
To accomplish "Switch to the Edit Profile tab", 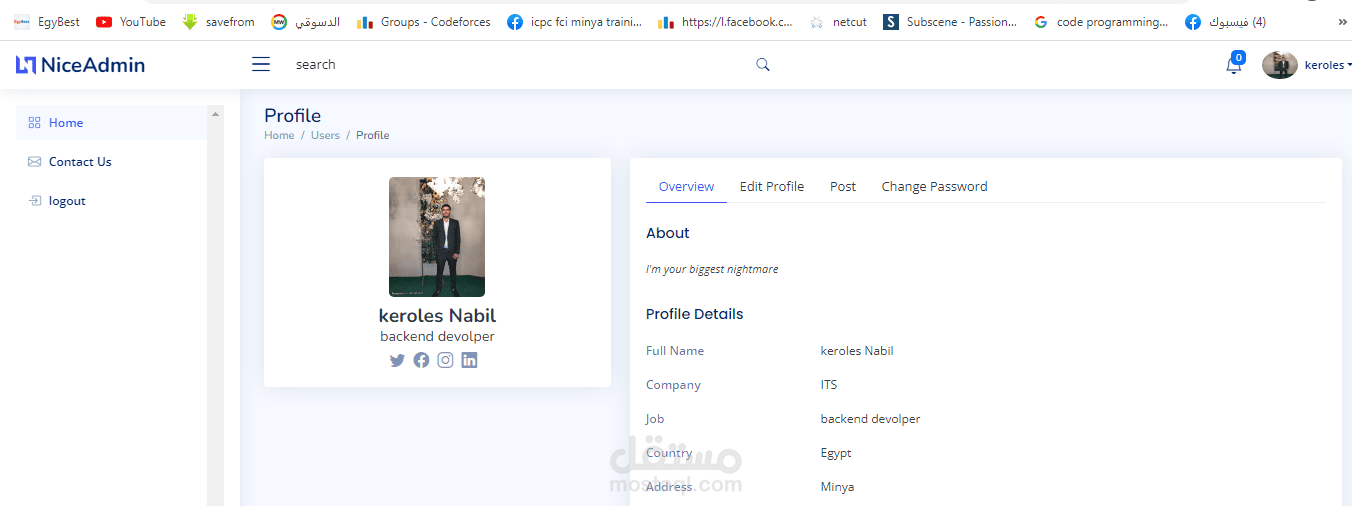I will tap(771, 187).
